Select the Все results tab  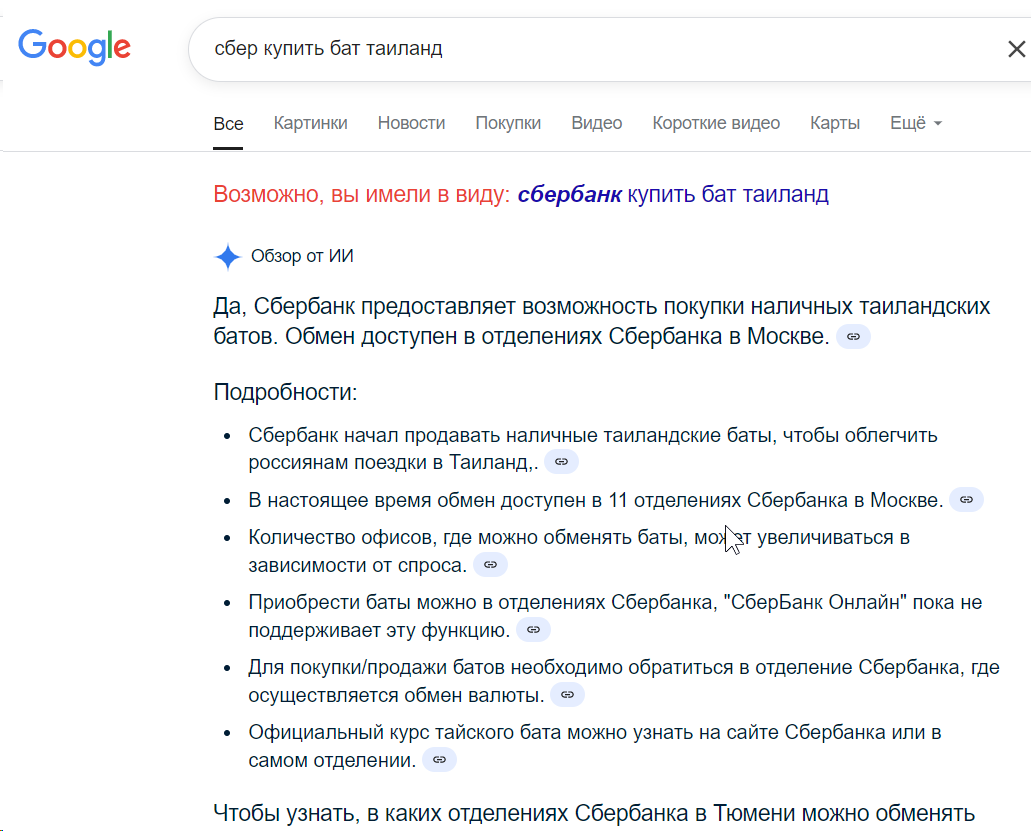point(228,124)
